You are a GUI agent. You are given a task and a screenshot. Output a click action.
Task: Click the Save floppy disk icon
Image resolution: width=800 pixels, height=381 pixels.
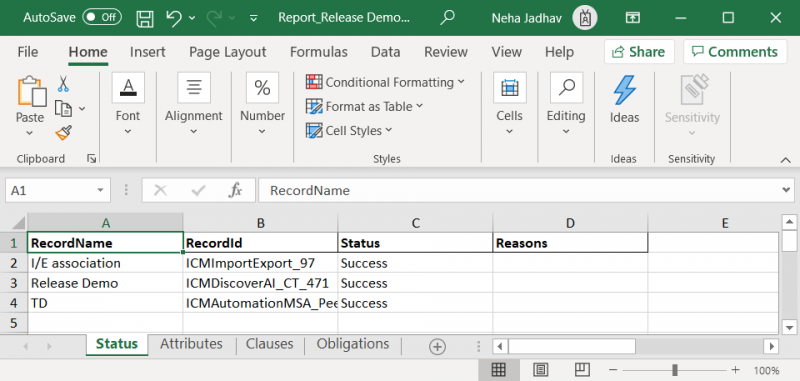click(x=145, y=18)
